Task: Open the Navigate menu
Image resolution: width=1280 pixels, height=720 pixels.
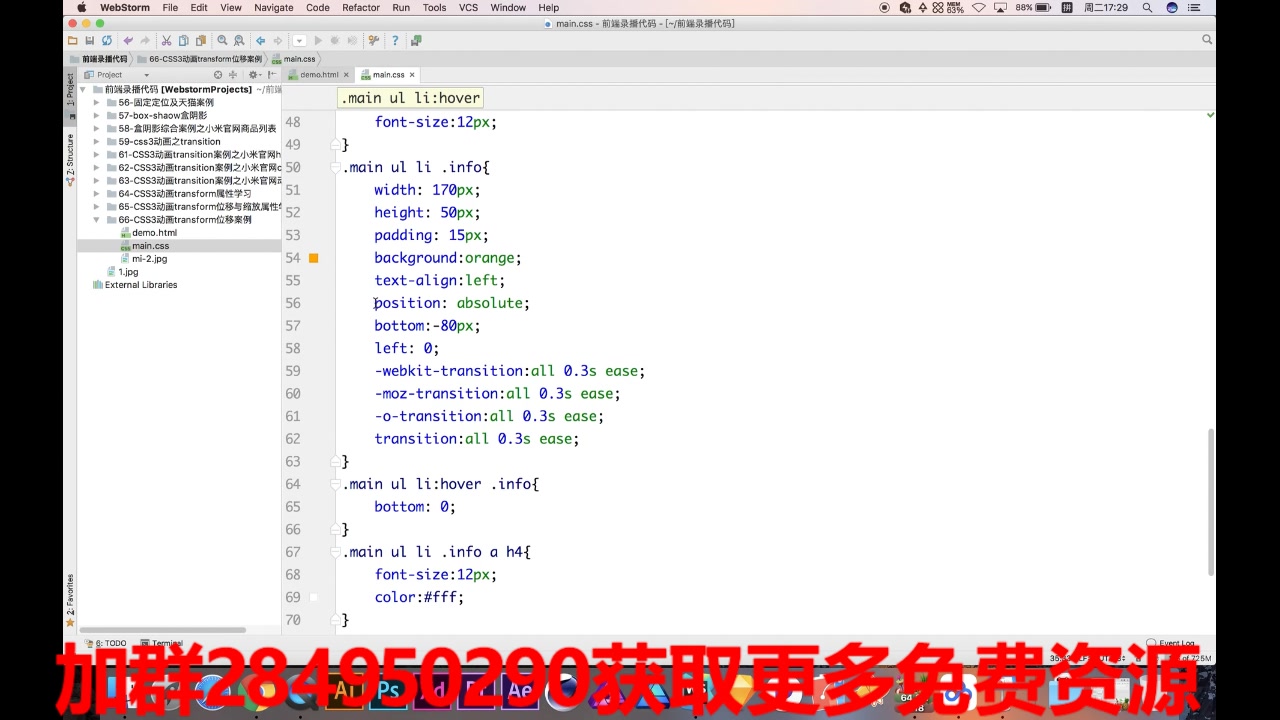Action: (x=273, y=7)
